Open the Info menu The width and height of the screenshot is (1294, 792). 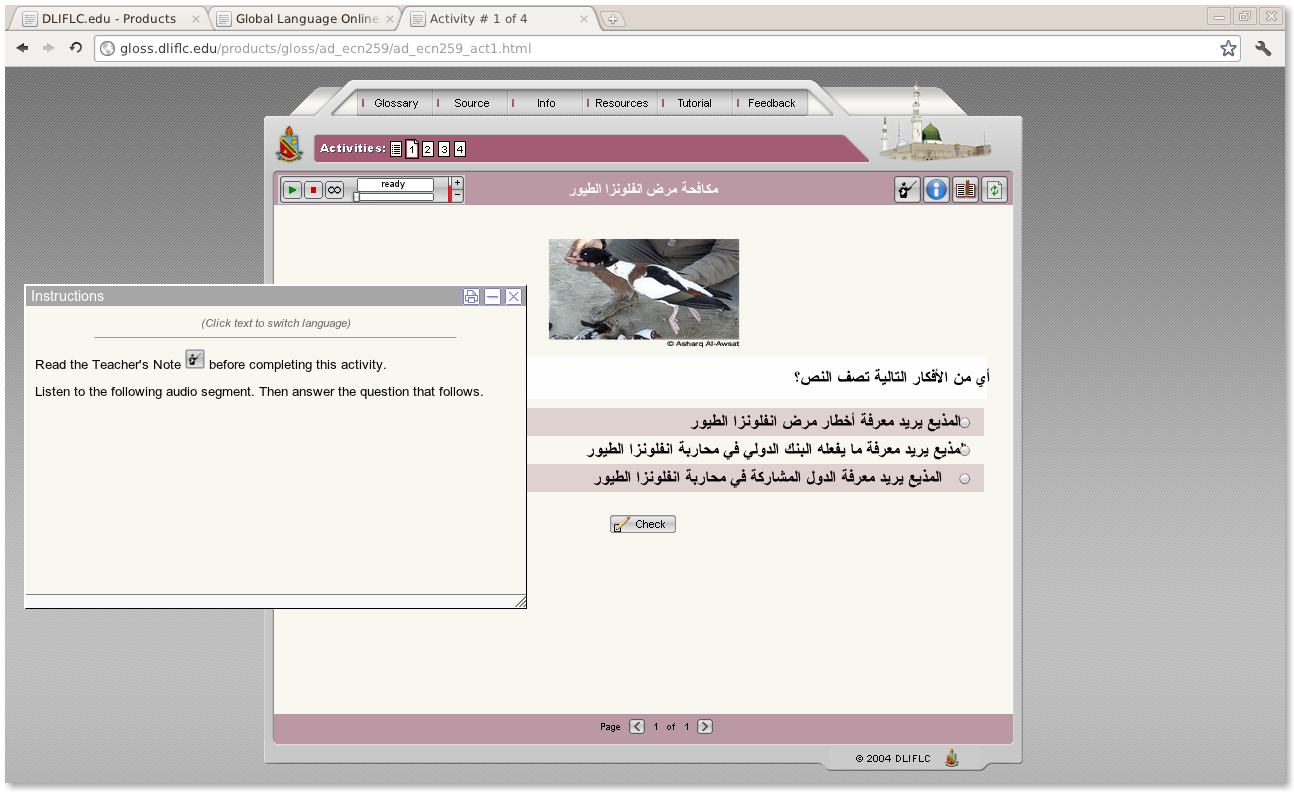(x=546, y=103)
